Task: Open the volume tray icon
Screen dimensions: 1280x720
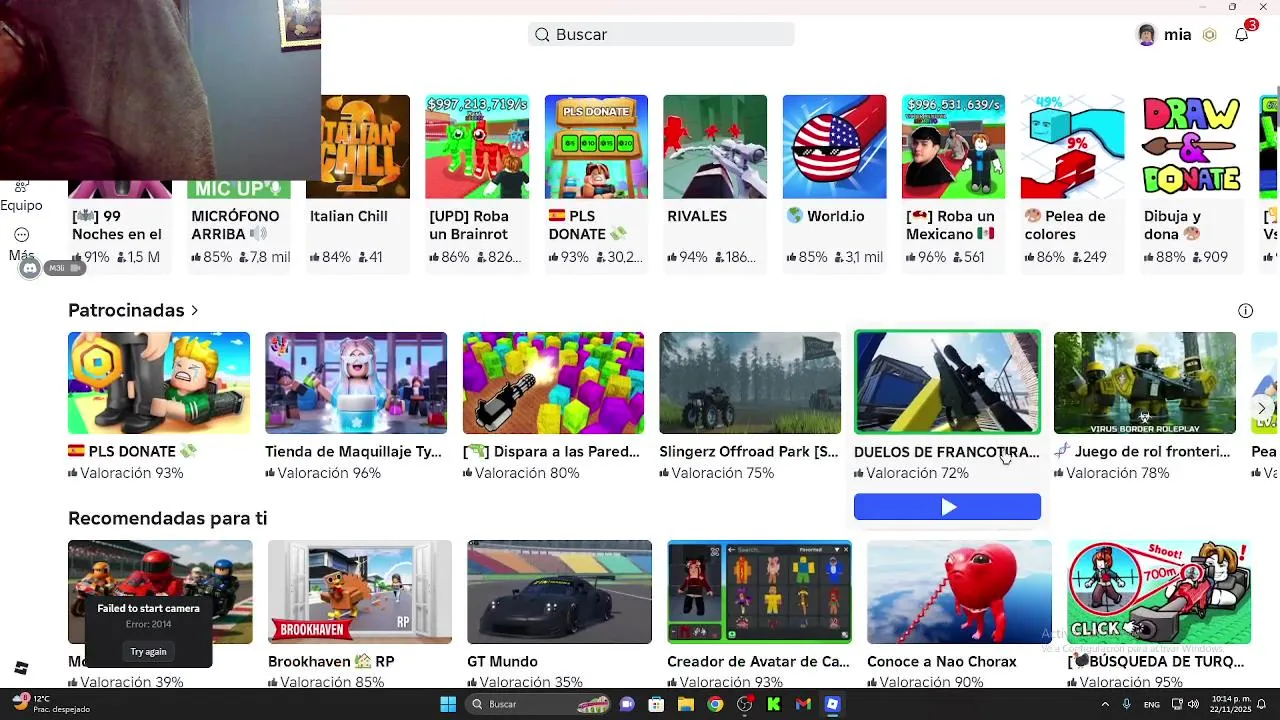Action: (1195, 704)
